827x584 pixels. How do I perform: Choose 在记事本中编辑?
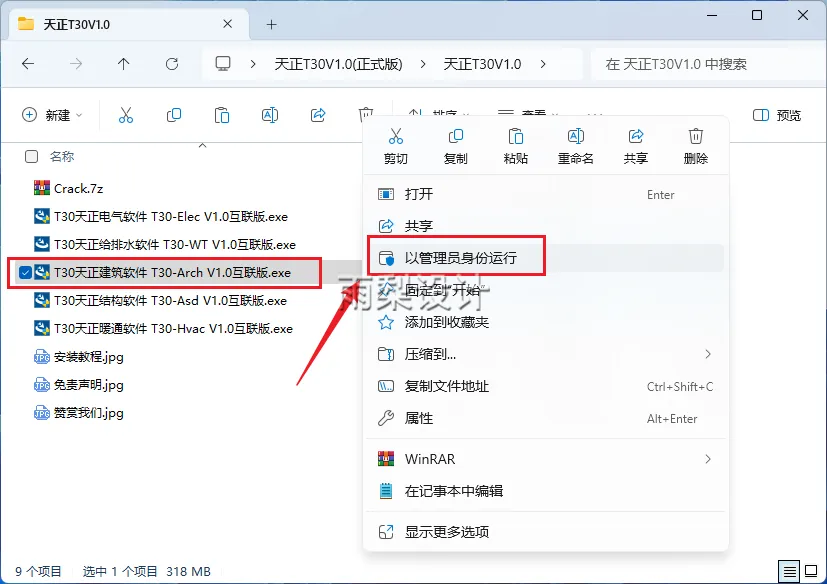tap(545, 491)
